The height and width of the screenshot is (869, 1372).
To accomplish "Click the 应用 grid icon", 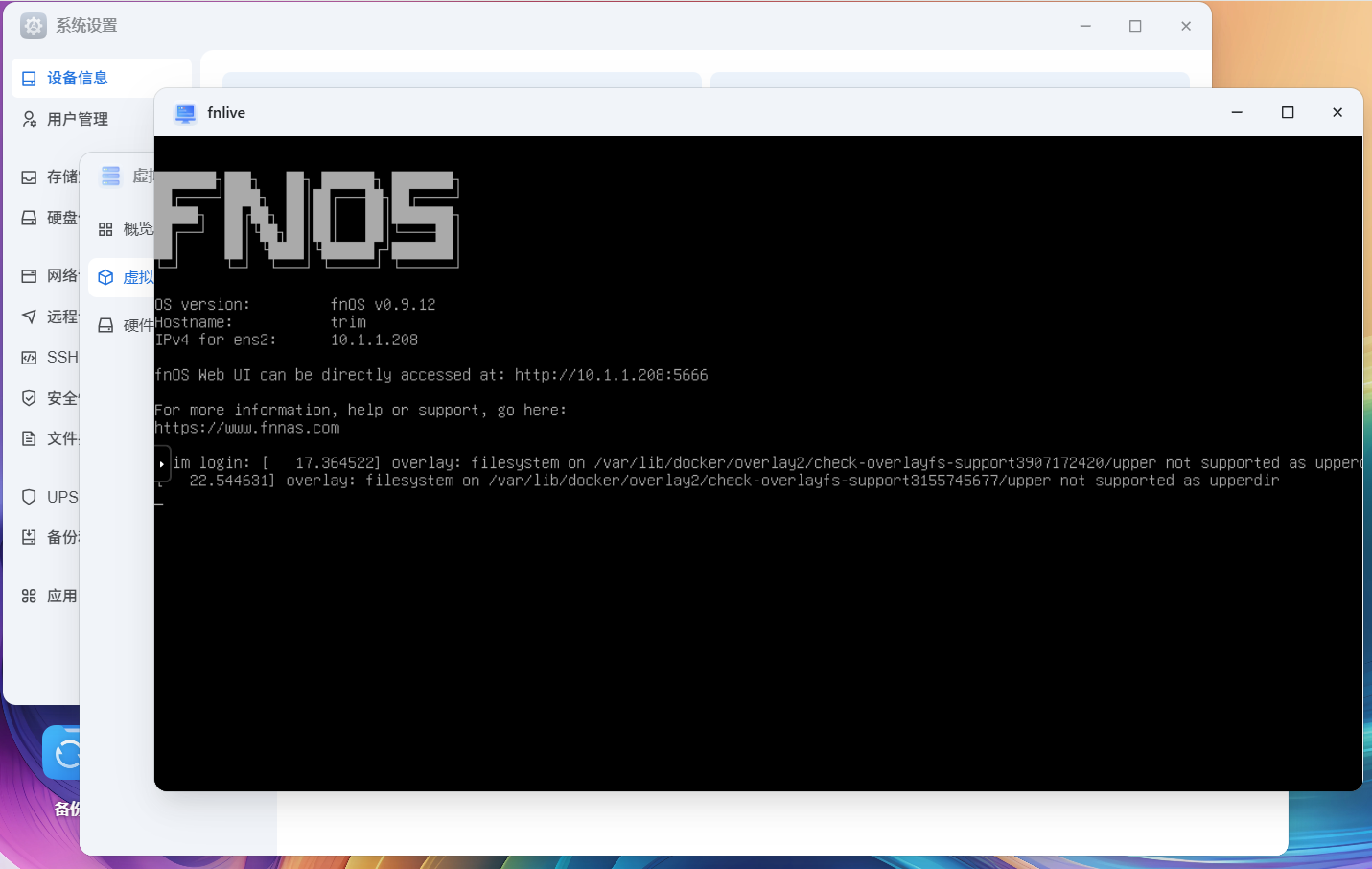I will coord(29,596).
